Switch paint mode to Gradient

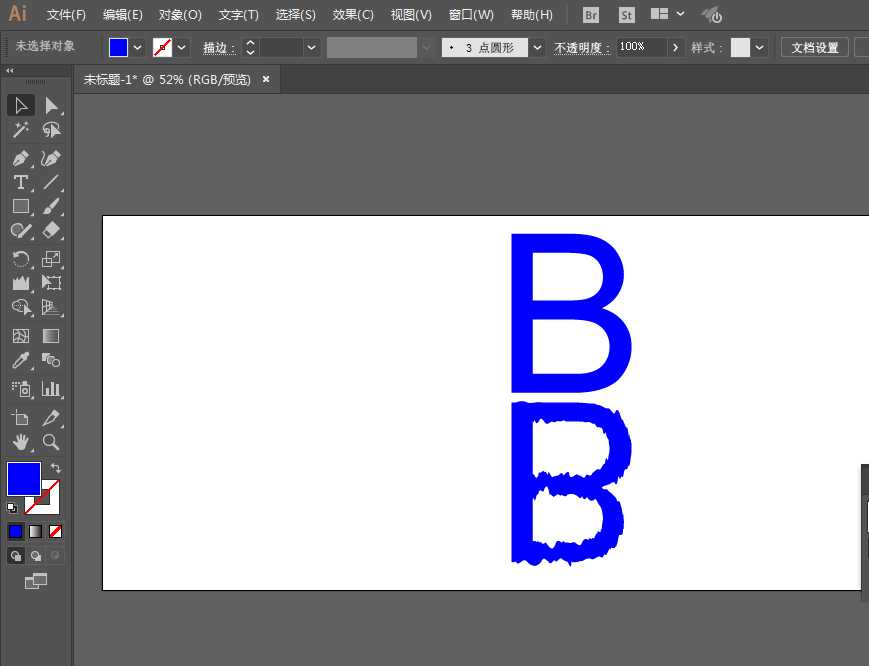[x=36, y=531]
